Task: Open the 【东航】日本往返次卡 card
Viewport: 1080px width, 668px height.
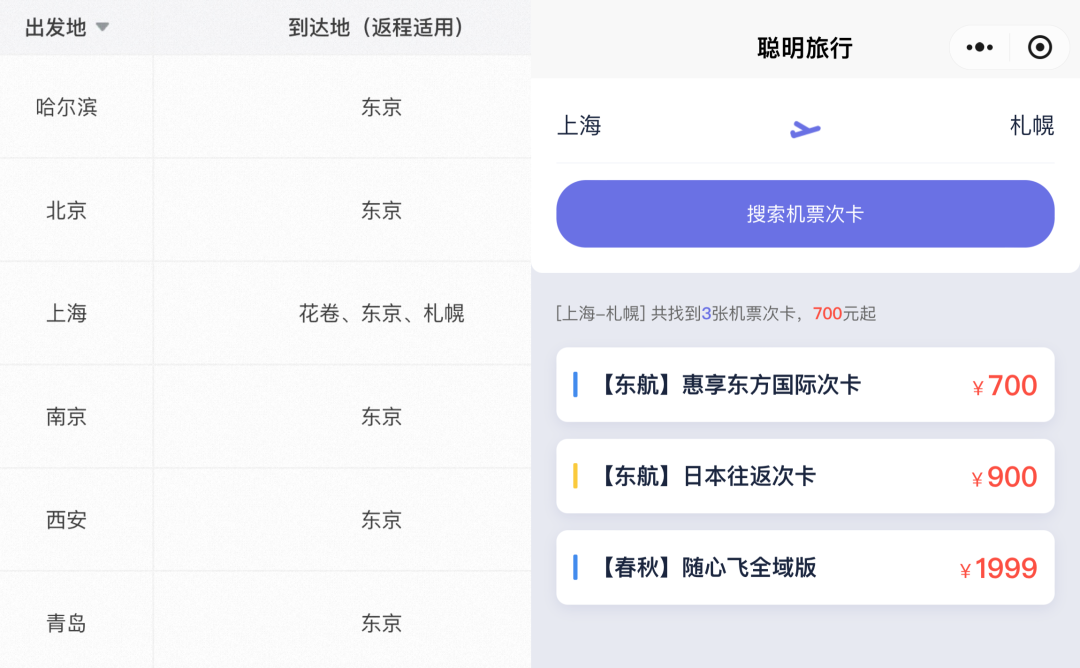Action: pos(708,476)
